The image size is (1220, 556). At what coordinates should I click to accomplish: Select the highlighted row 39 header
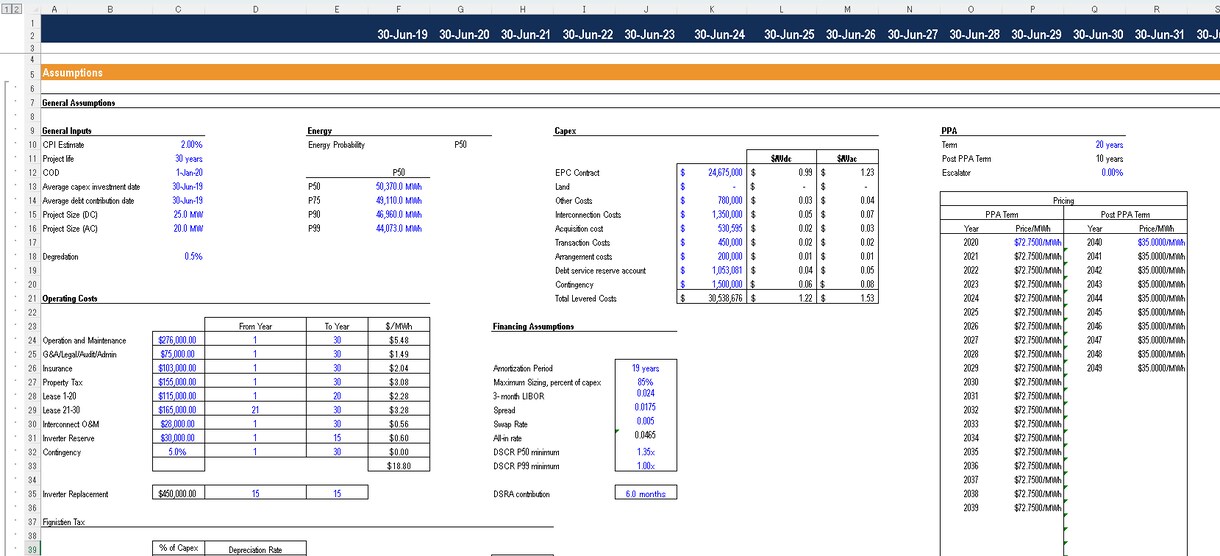[x=32, y=550]
